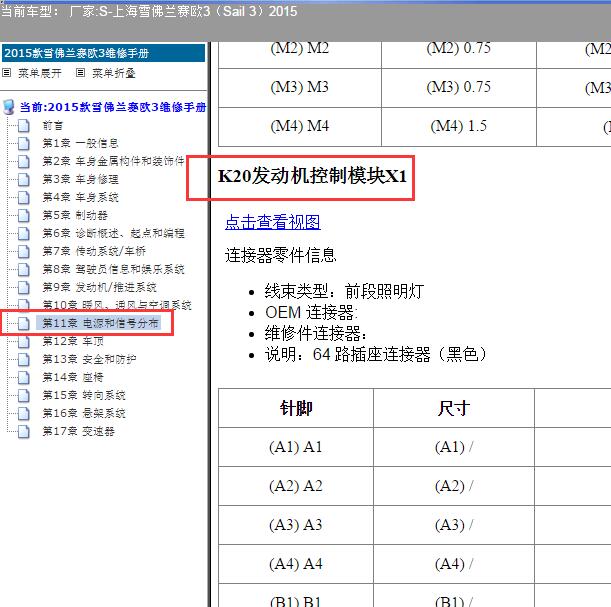Click the page icon beside 第11章 电源和信号分布
Screen dimensions: 611x607
(x=24, y=323)
